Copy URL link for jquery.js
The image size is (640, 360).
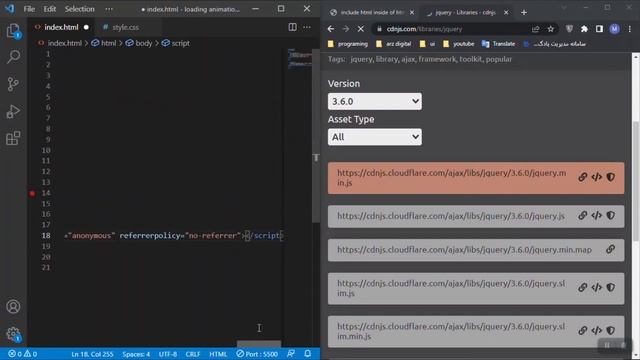coord(582,216)
